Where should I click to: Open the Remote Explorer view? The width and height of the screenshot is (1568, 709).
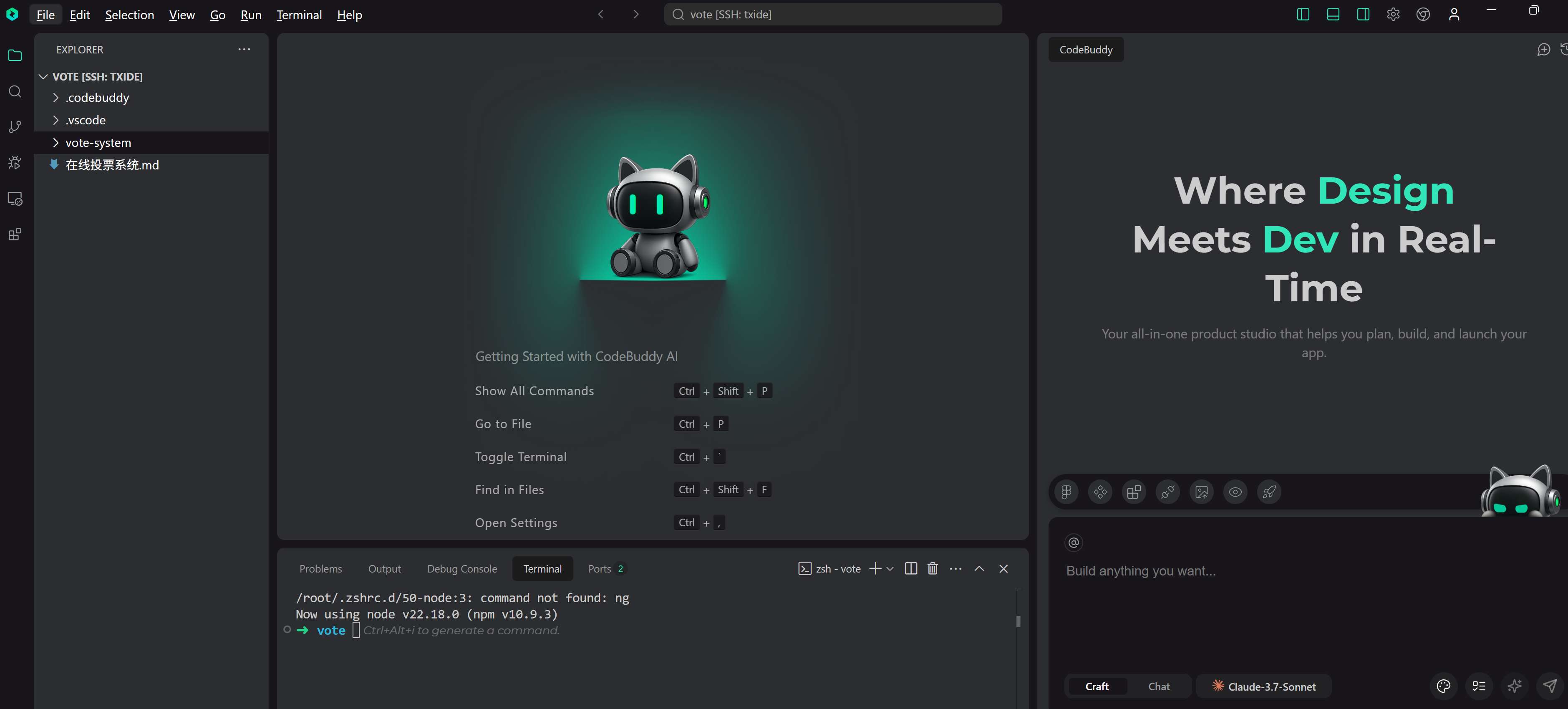(x=15, y=198)
